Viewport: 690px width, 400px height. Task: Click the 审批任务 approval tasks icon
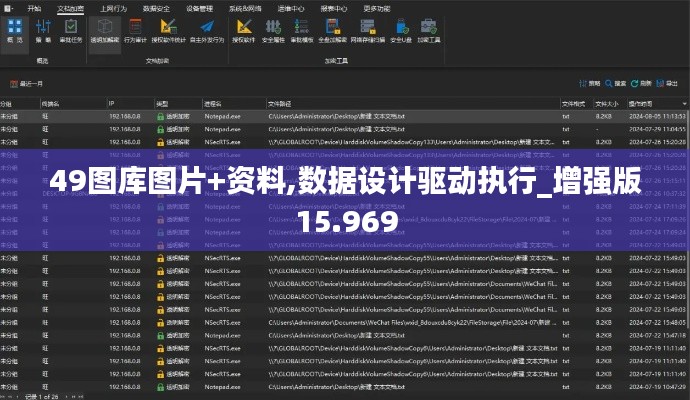click(71, 31)
